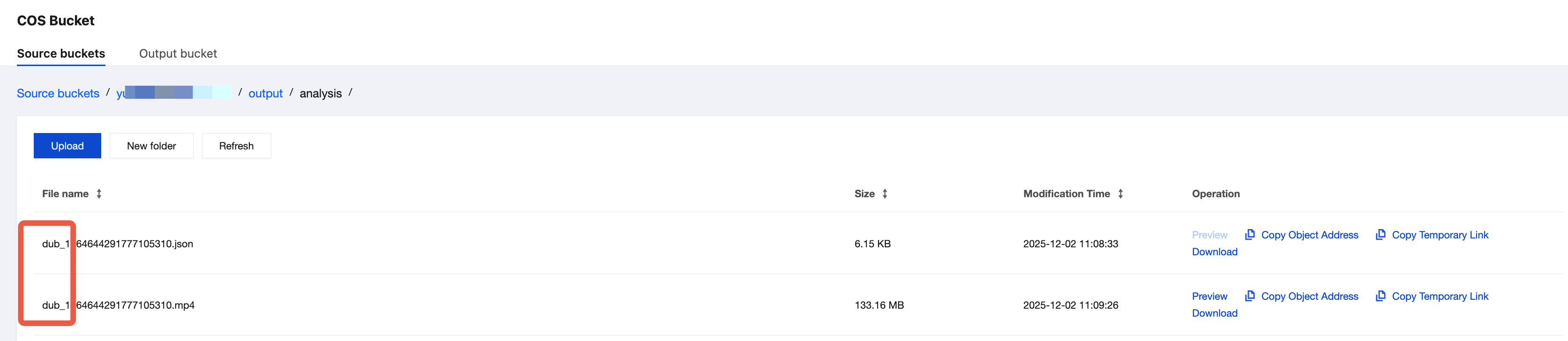Refresh the file list
The width and height of the screenshot is (1568, 341).
click(236, 146)
